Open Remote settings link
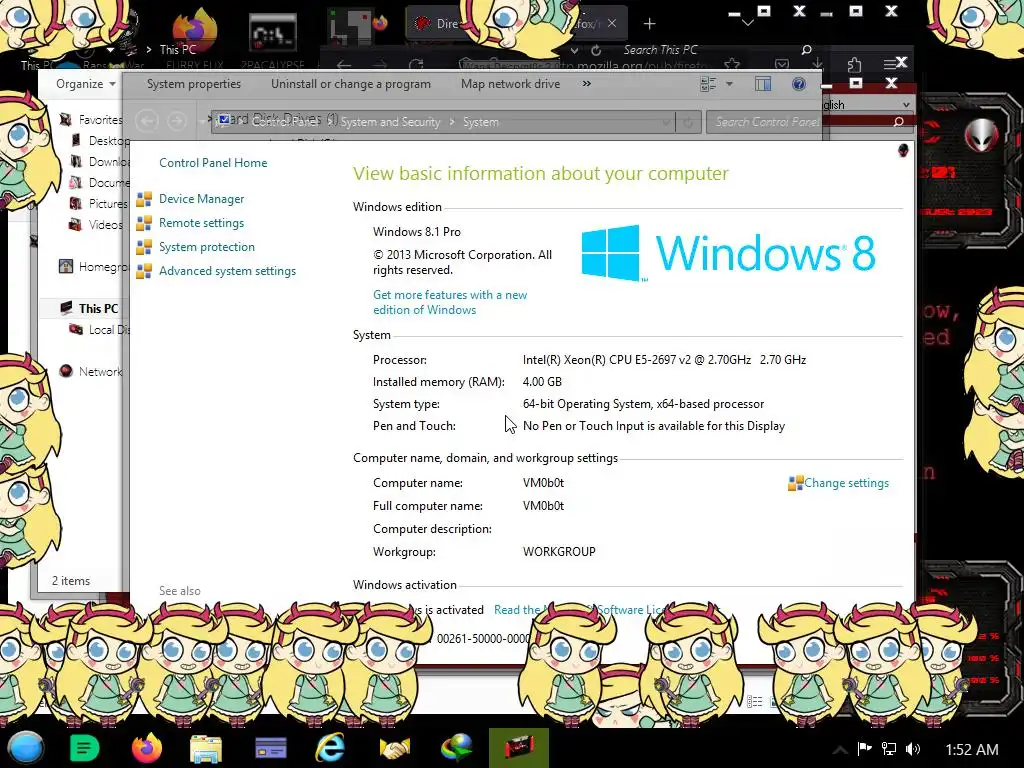Viewport: 1024px width, 768px height. tap(201, 223)
